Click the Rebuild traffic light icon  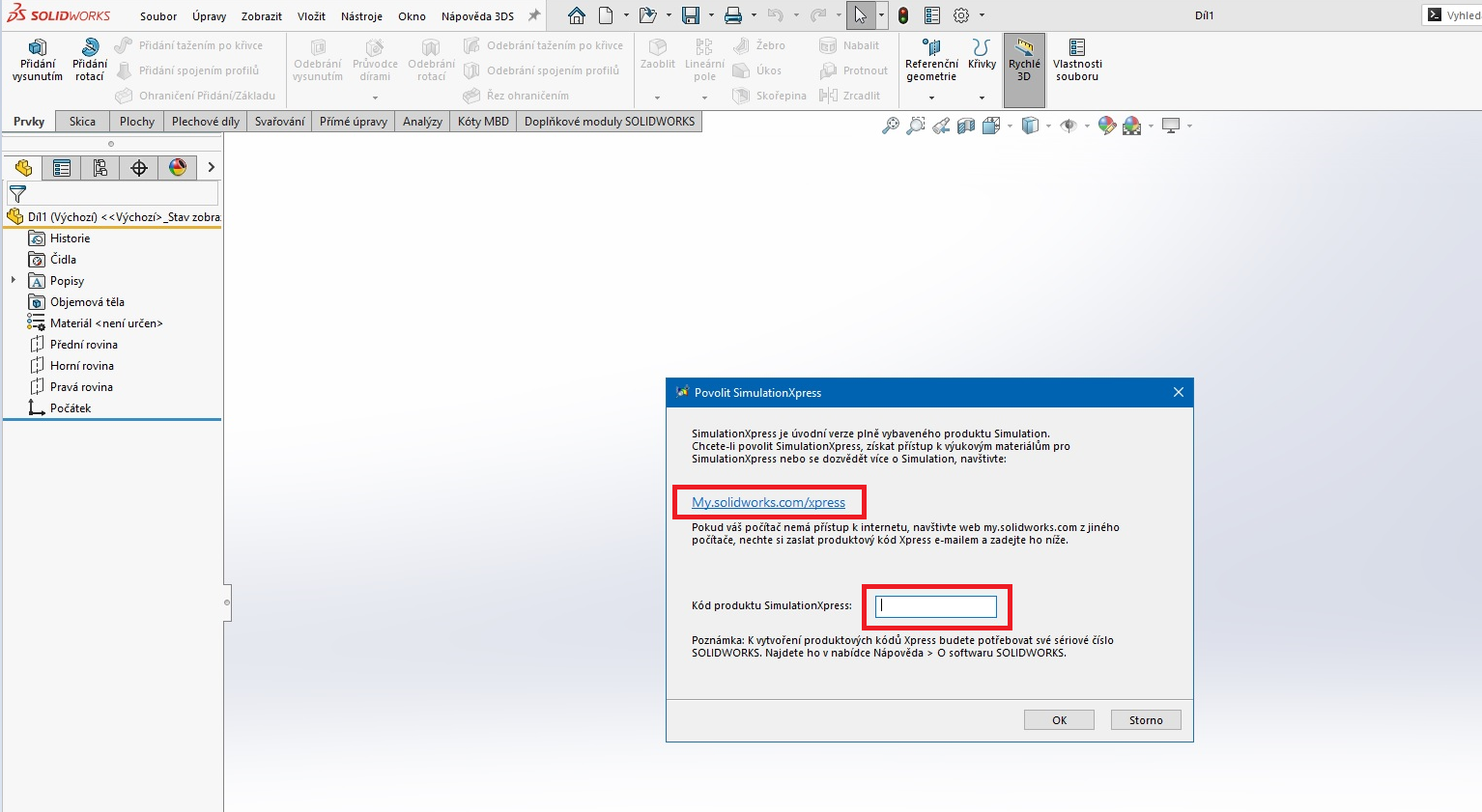click(x=903, y=15)
